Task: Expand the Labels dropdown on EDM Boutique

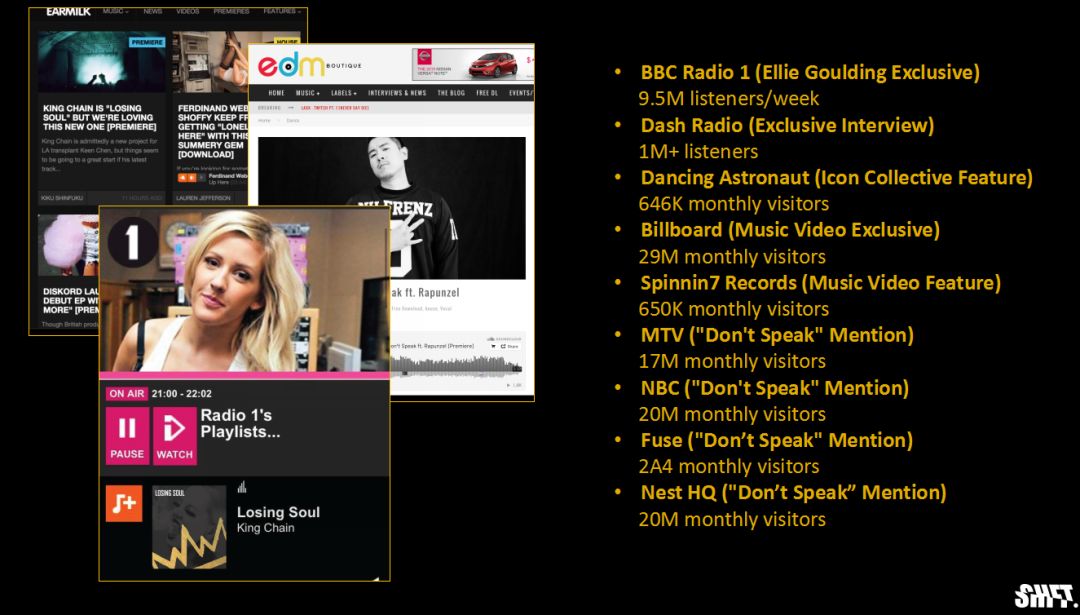Action: 344,93
